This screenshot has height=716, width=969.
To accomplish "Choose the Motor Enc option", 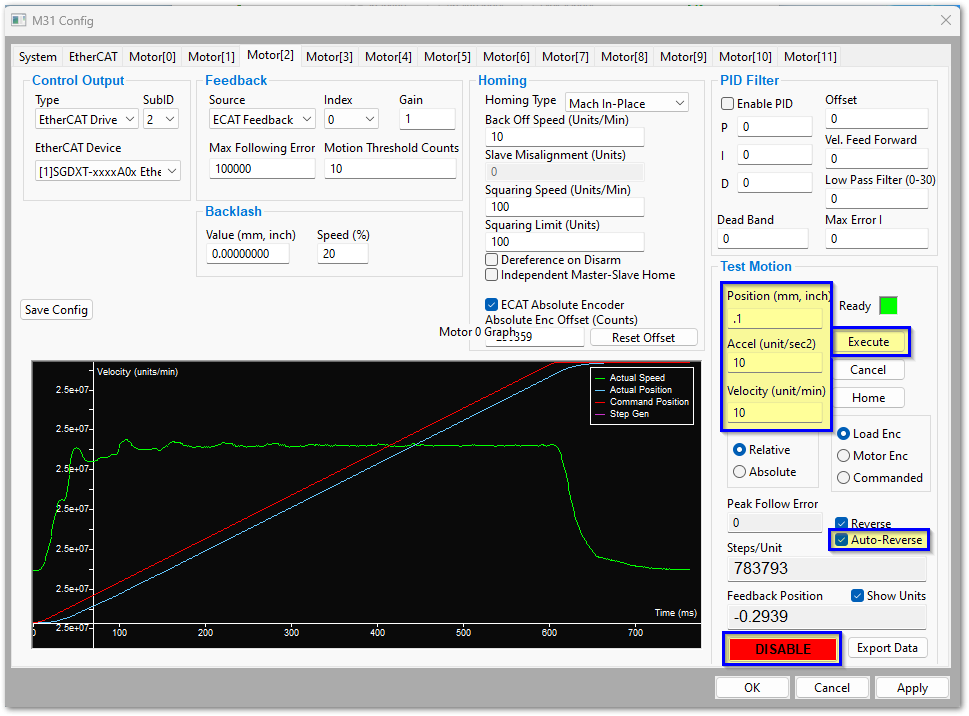I will coord(843,456).
